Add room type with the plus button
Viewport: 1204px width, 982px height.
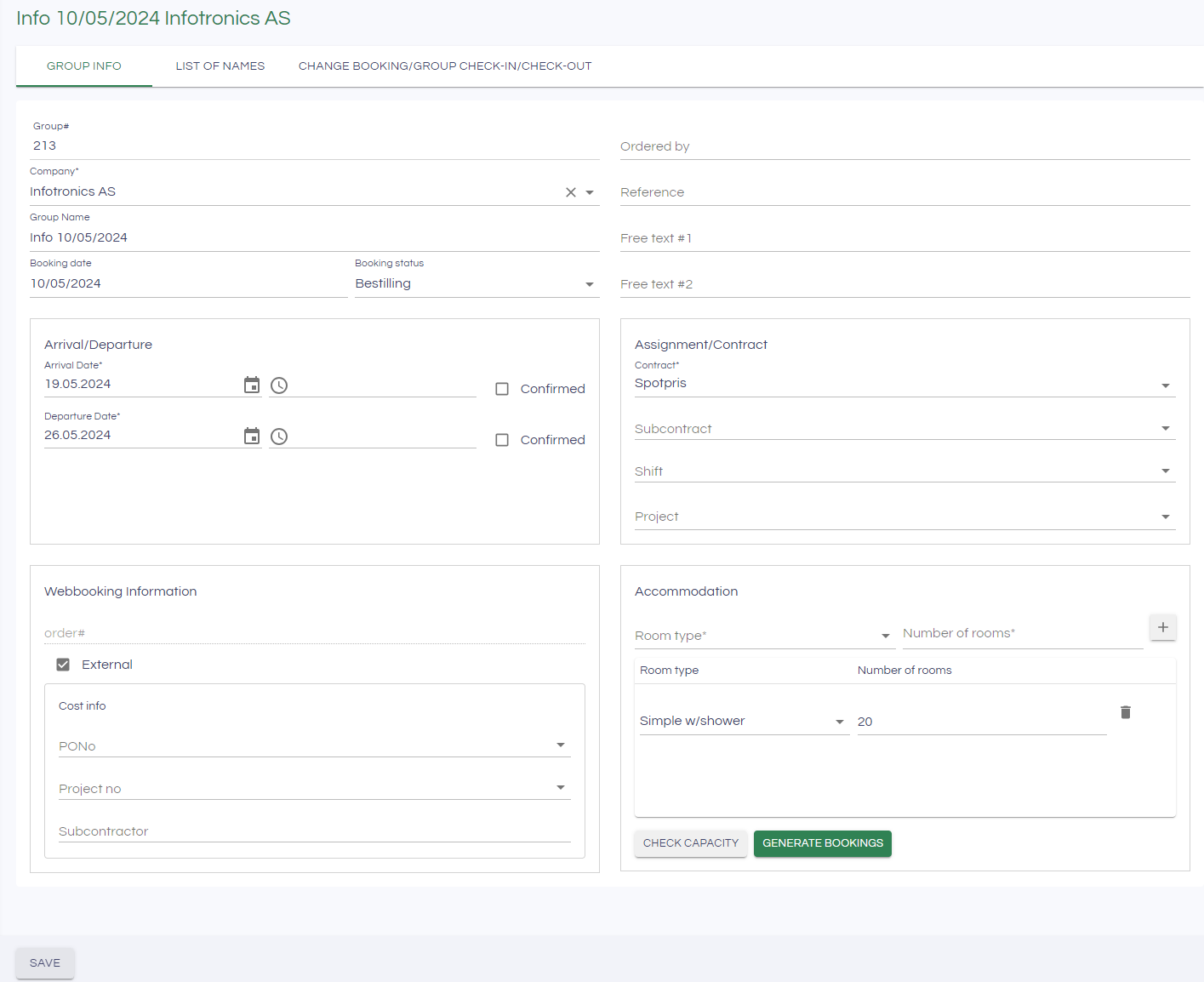1162,627
